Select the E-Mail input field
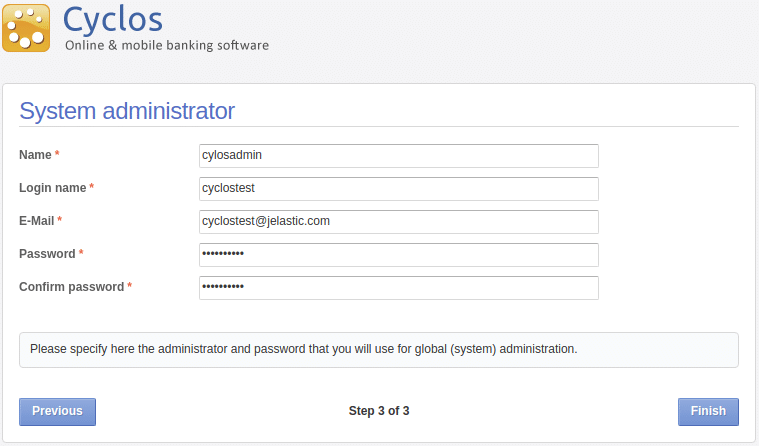 click(399, 222)
